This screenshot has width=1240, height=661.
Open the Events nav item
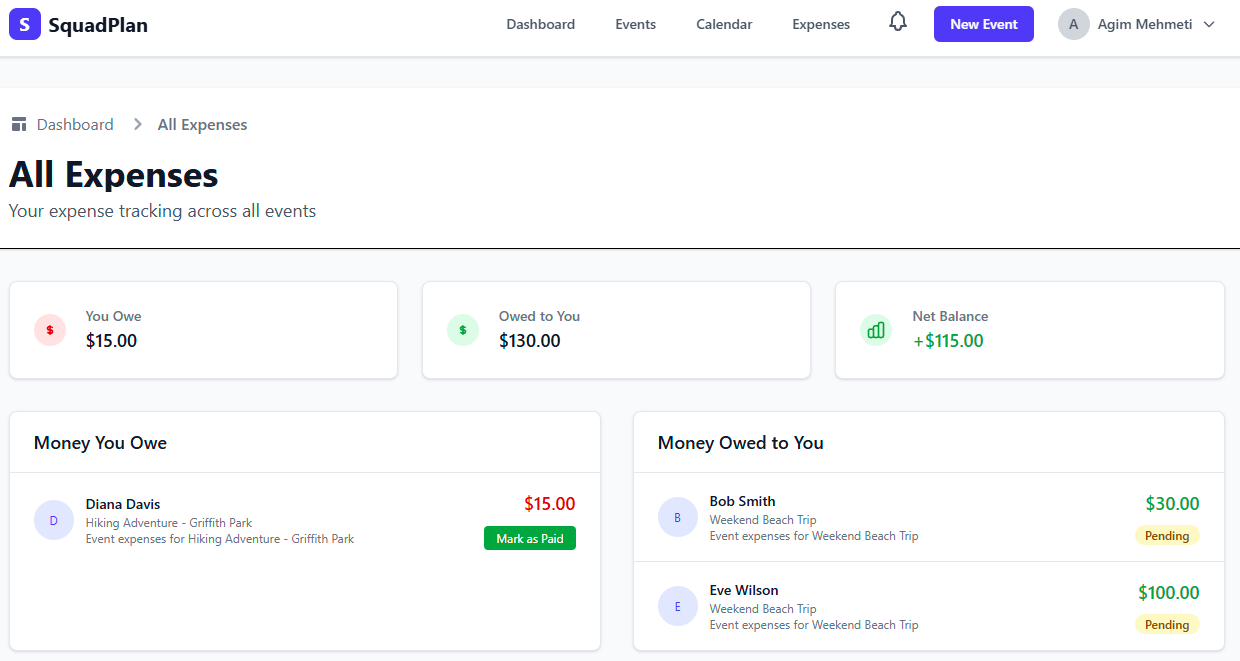[x=635, y=24]
